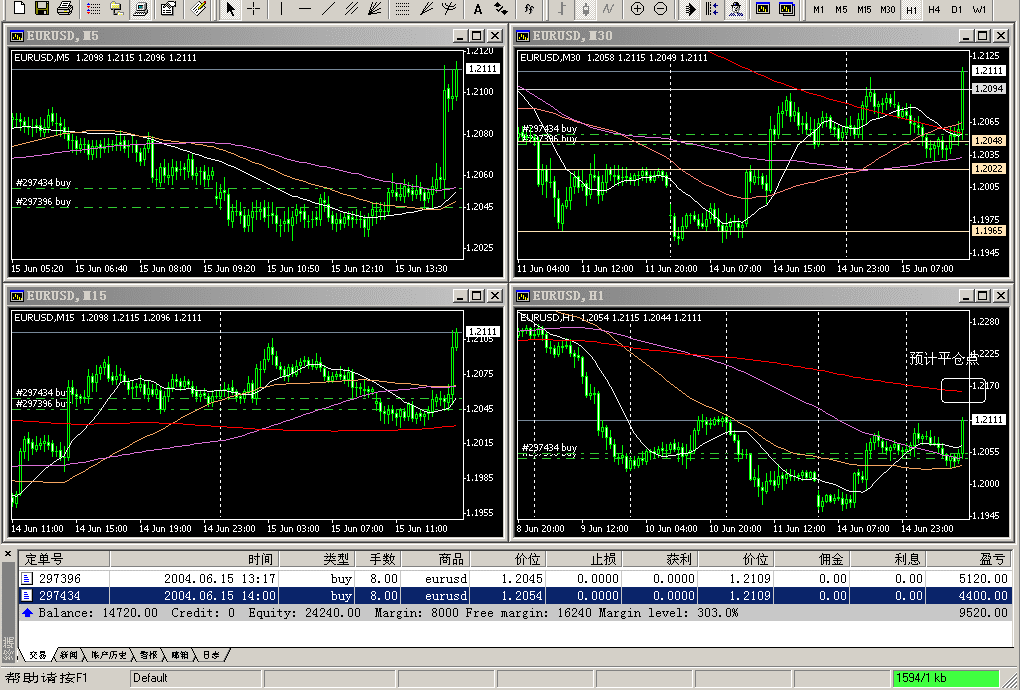This screenshot has width=1020, height=690.
Task: Click the Balance summary row
Action: coord(515,613)
